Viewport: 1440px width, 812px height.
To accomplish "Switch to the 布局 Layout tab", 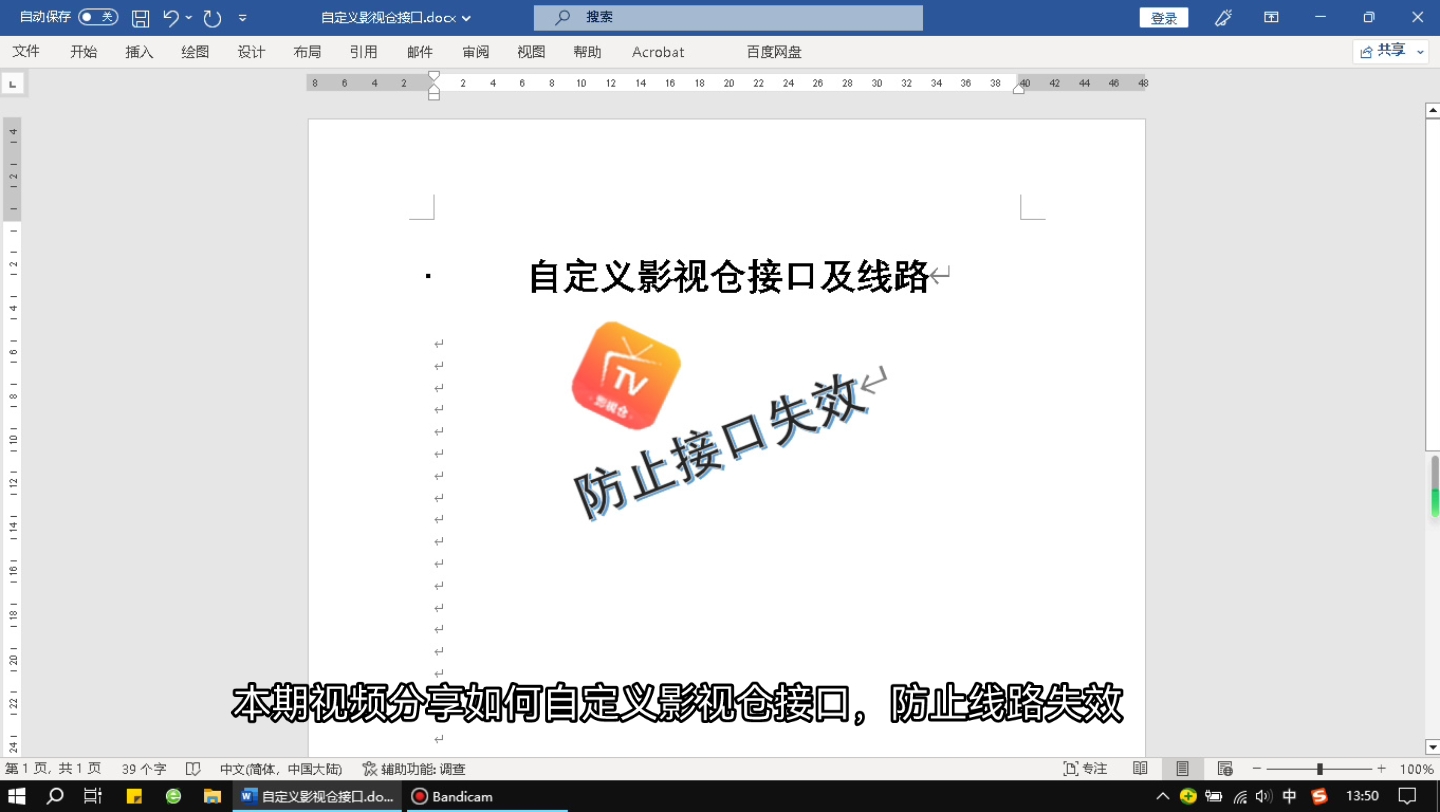I will pyautogui.click(x=307, y=52).
